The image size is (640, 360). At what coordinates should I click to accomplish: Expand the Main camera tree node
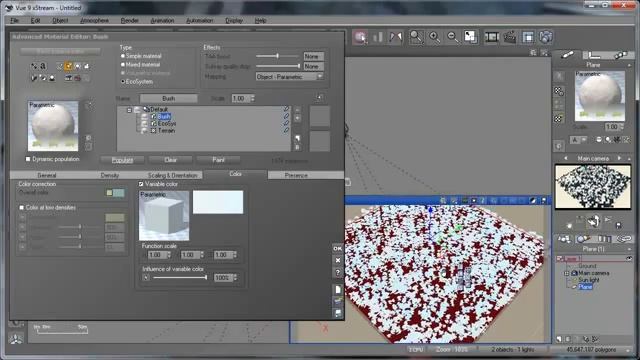[x=567, y=273]
